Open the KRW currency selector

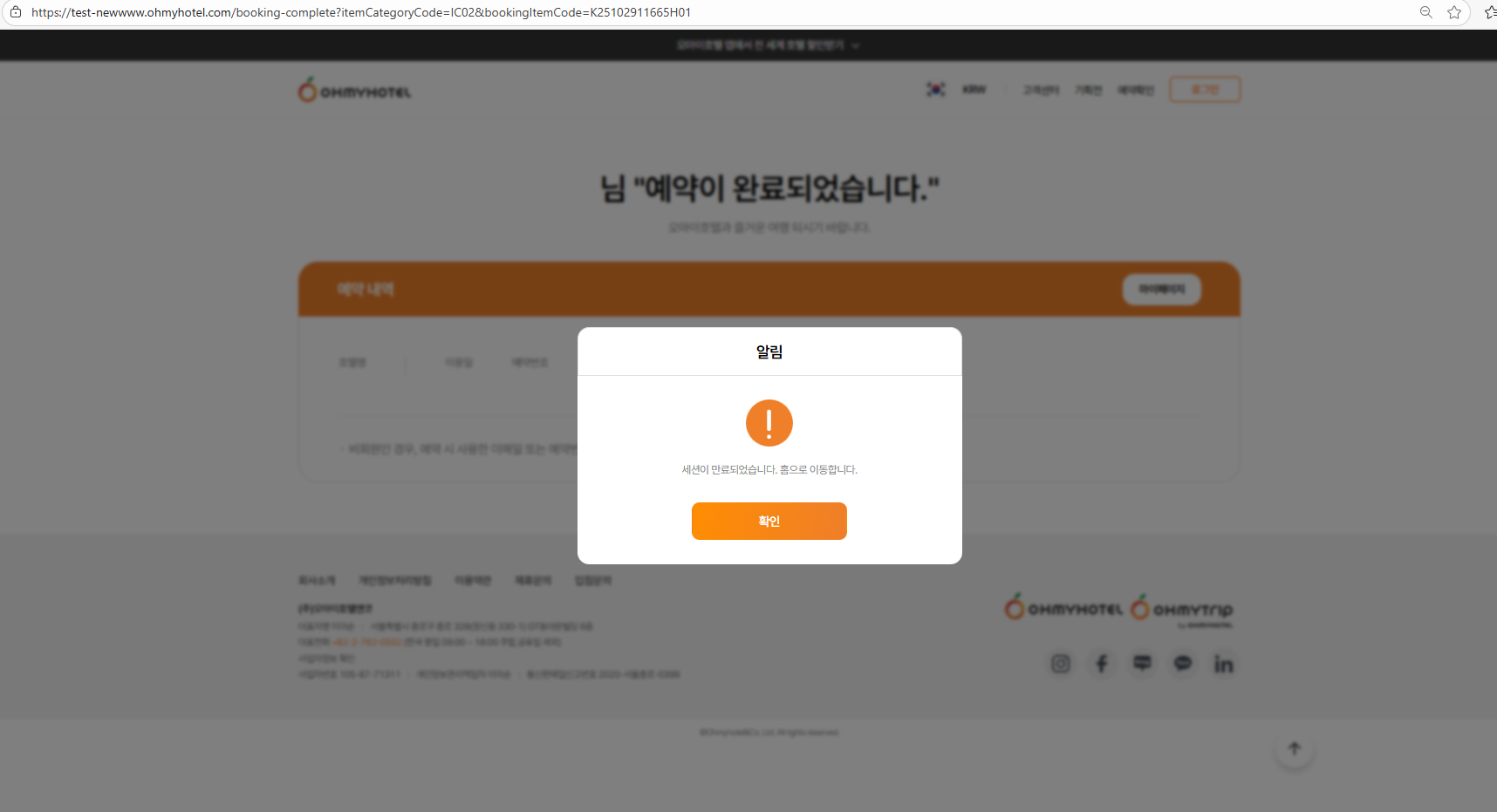pos(974,89)
